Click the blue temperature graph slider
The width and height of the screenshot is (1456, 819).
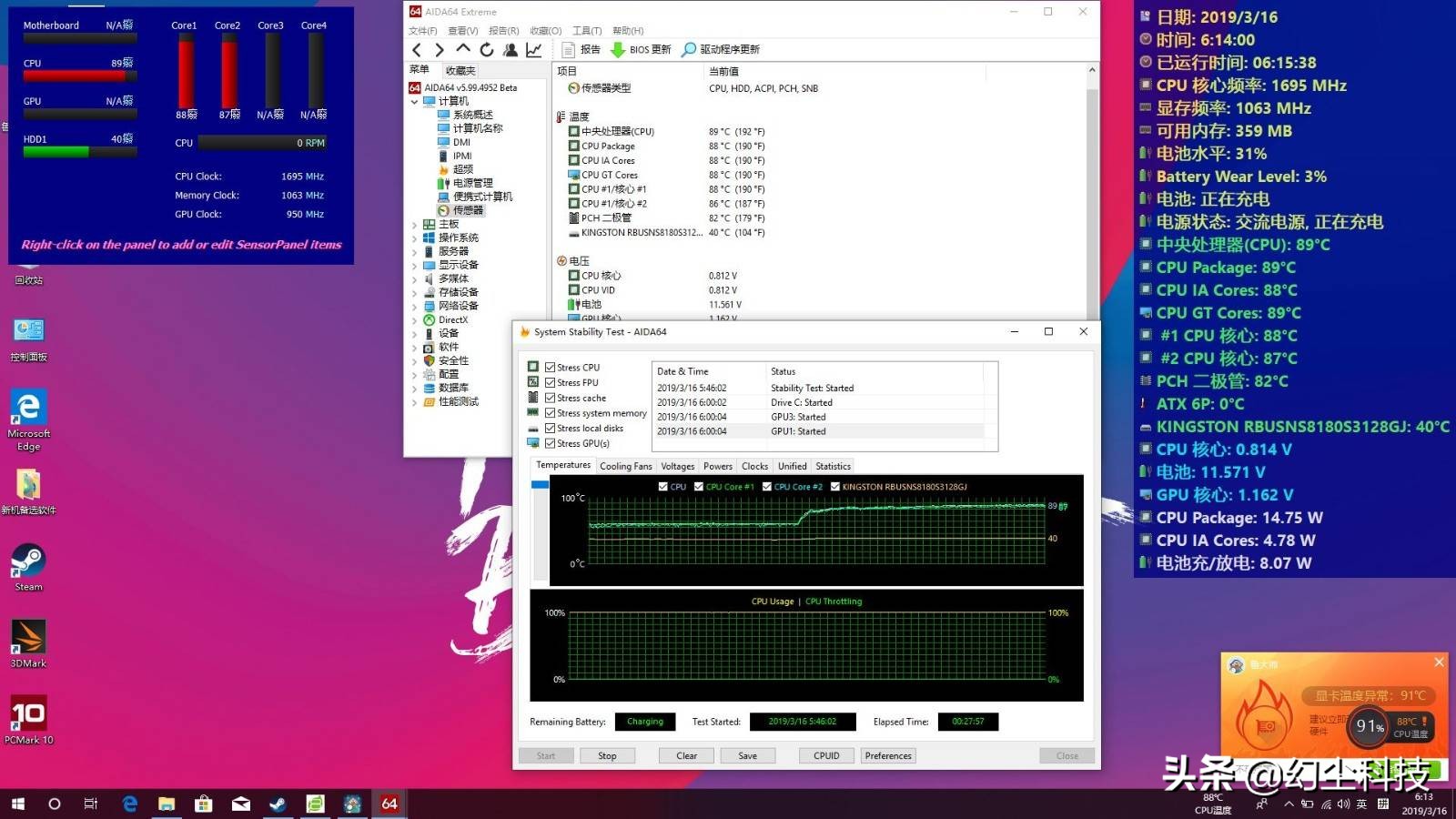point(540,485)
